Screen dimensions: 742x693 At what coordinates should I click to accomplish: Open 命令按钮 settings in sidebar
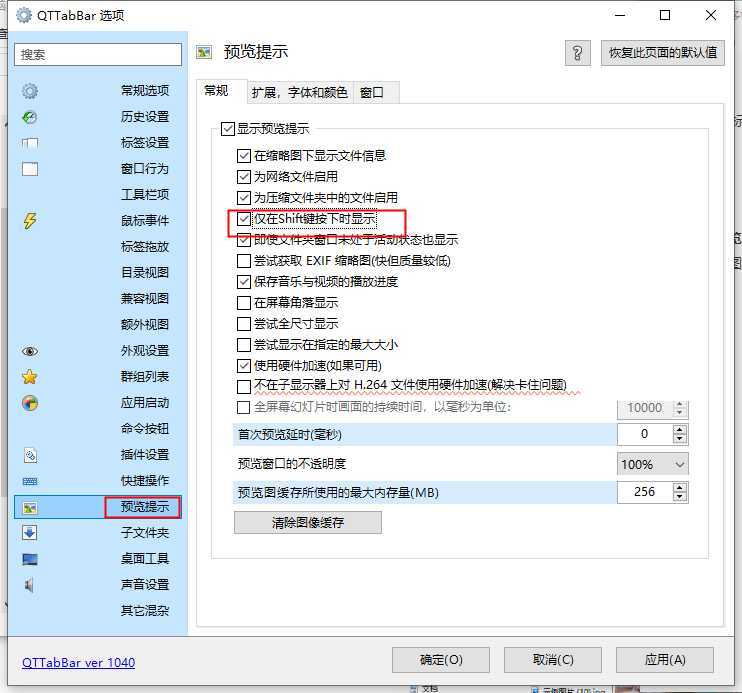click(145, 429)
